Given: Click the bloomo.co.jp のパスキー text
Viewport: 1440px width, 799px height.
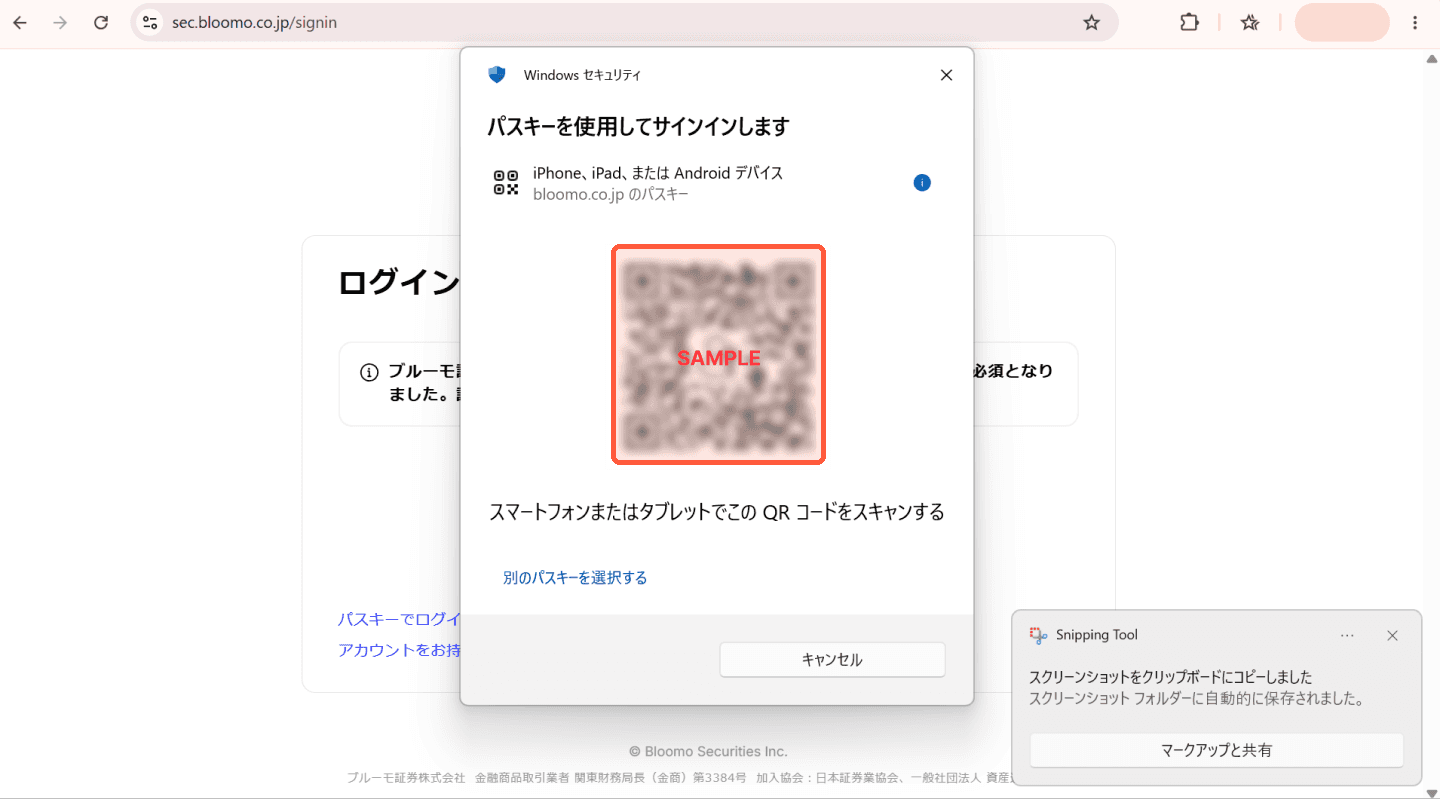Looking at the screenshot, I should (x=611, y=194).
